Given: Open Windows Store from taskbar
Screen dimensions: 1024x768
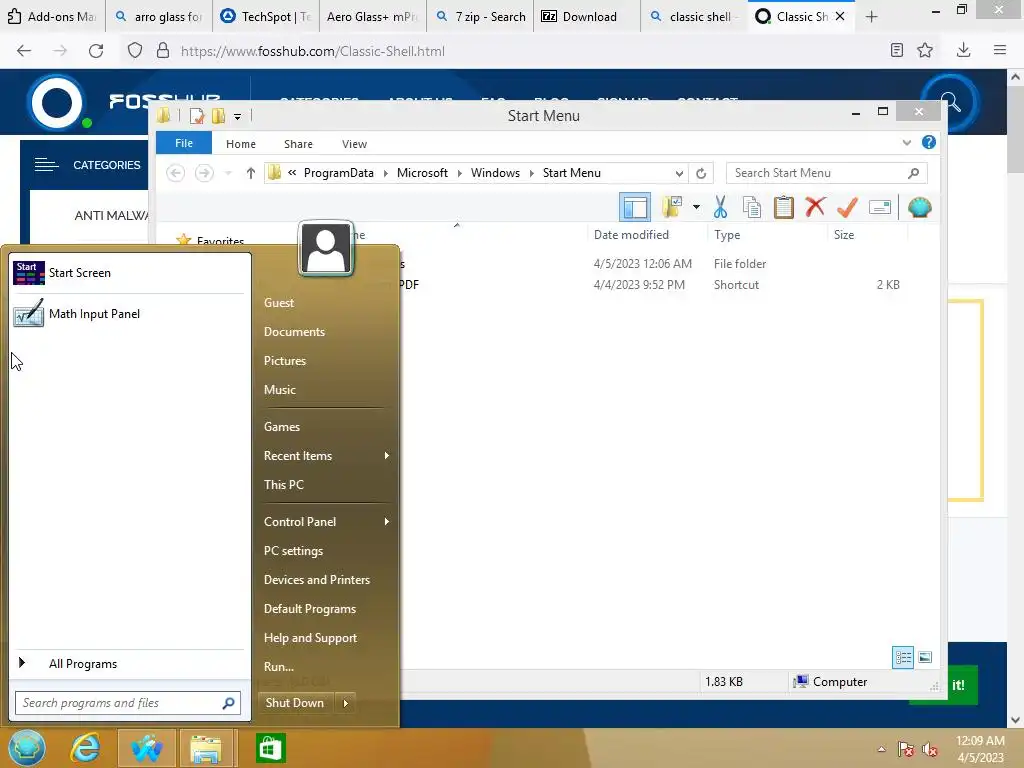Looking at the screenshot, I should point(270,748).
